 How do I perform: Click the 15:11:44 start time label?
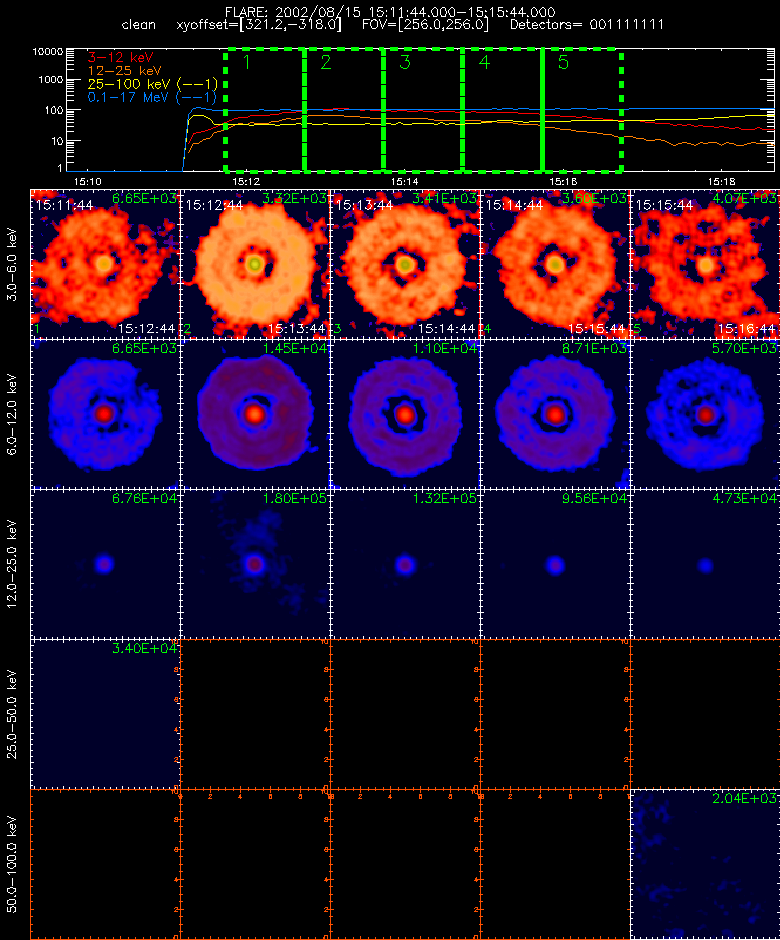click(64, 205)
